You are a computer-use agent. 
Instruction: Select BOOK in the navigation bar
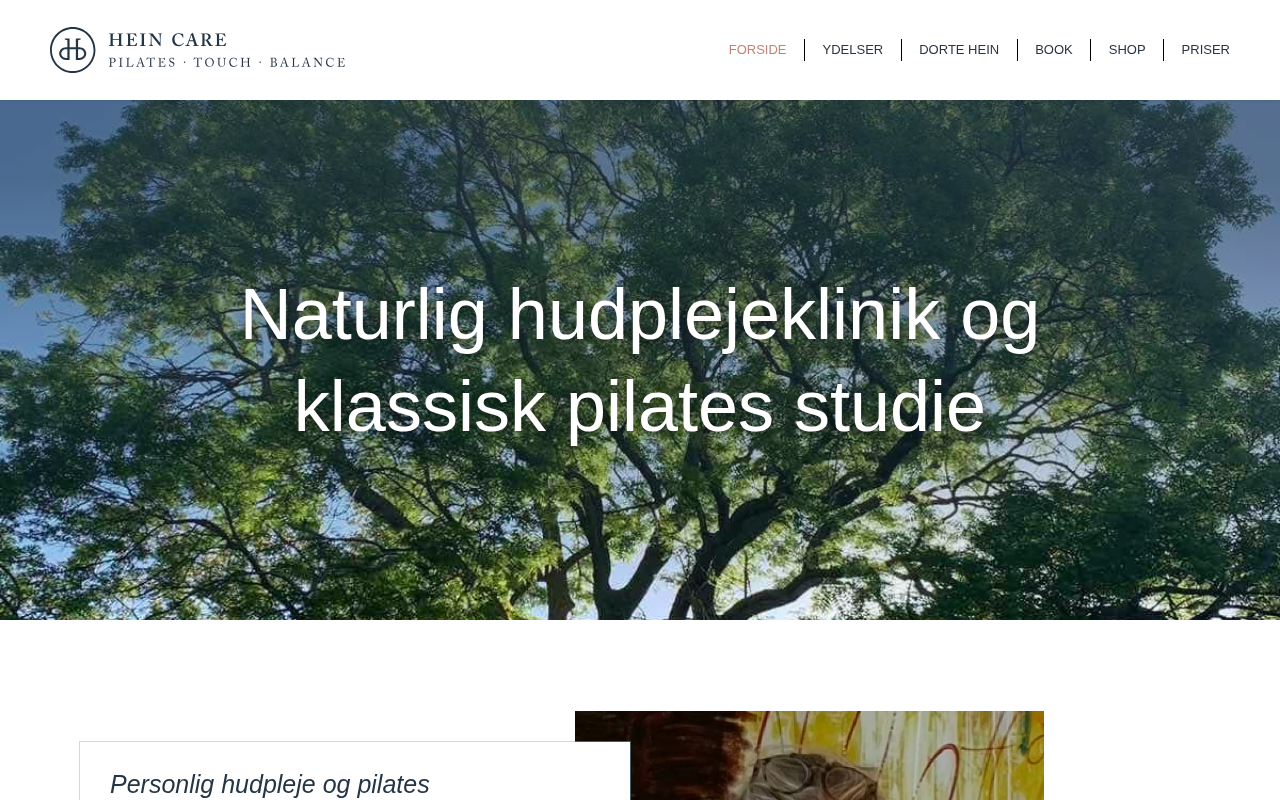pyautogui.click(x=1054, y=50)
